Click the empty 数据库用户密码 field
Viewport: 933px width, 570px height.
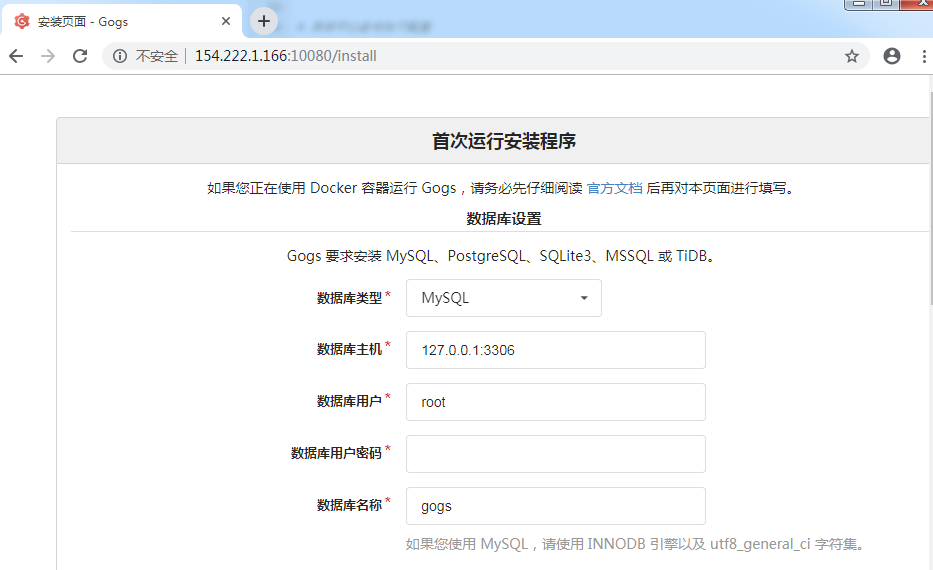pyautogui.click(x=556, y=454)
